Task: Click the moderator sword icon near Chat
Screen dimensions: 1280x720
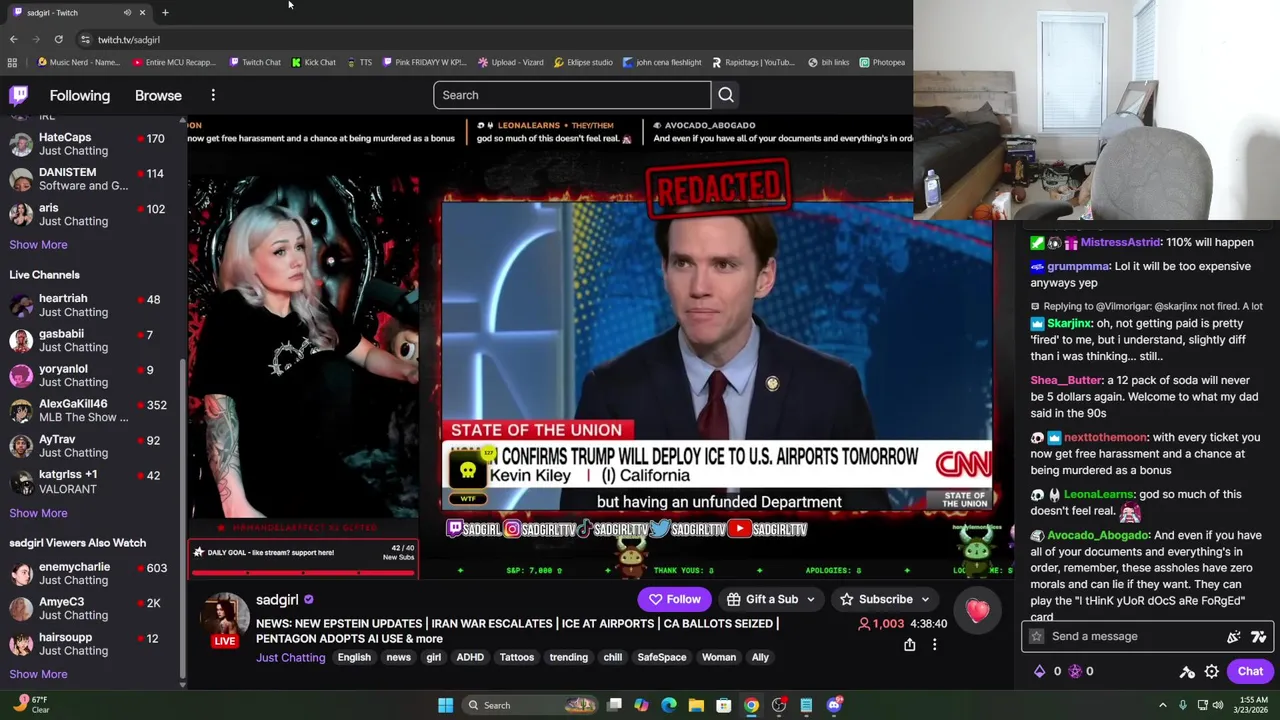Action: point(1187,671)
